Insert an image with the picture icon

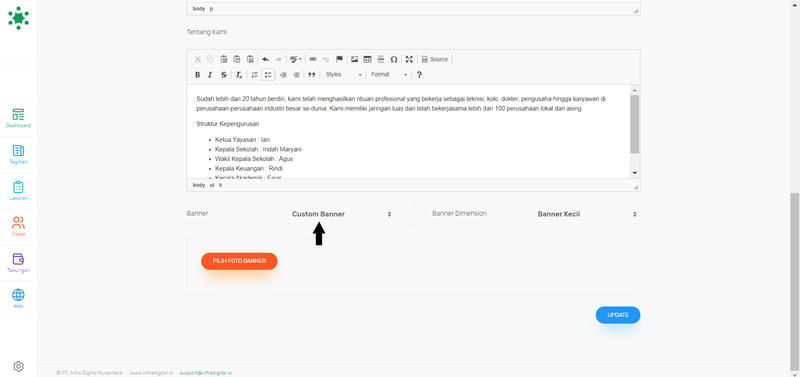point(355,59)
